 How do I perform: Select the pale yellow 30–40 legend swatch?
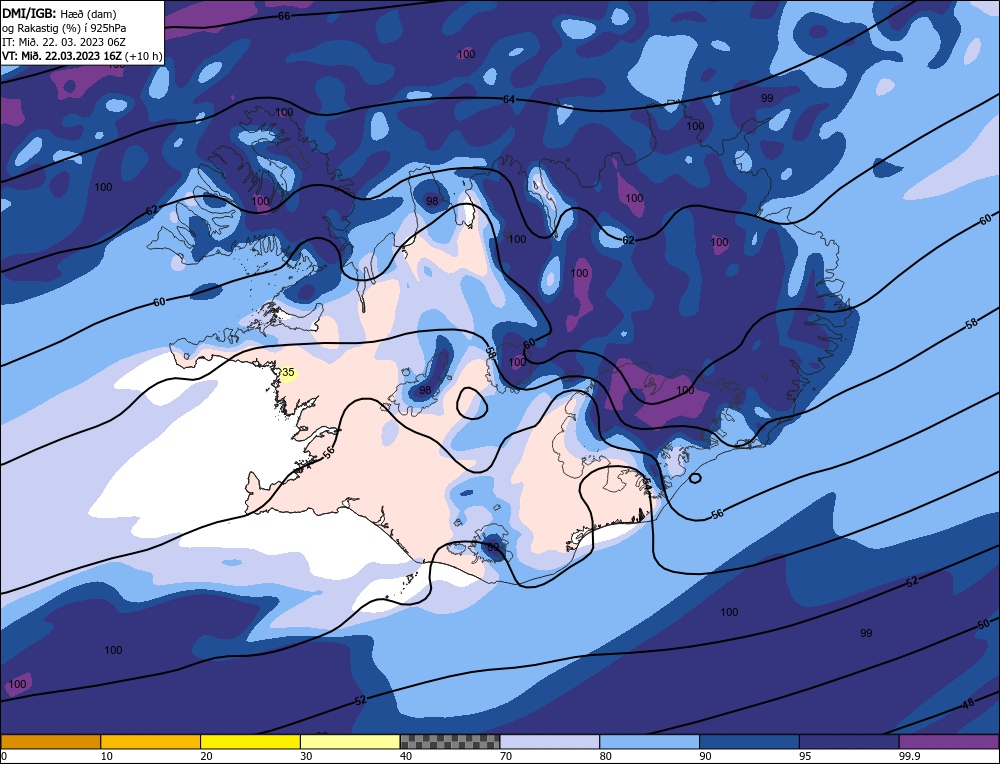(x=350, y=741)
